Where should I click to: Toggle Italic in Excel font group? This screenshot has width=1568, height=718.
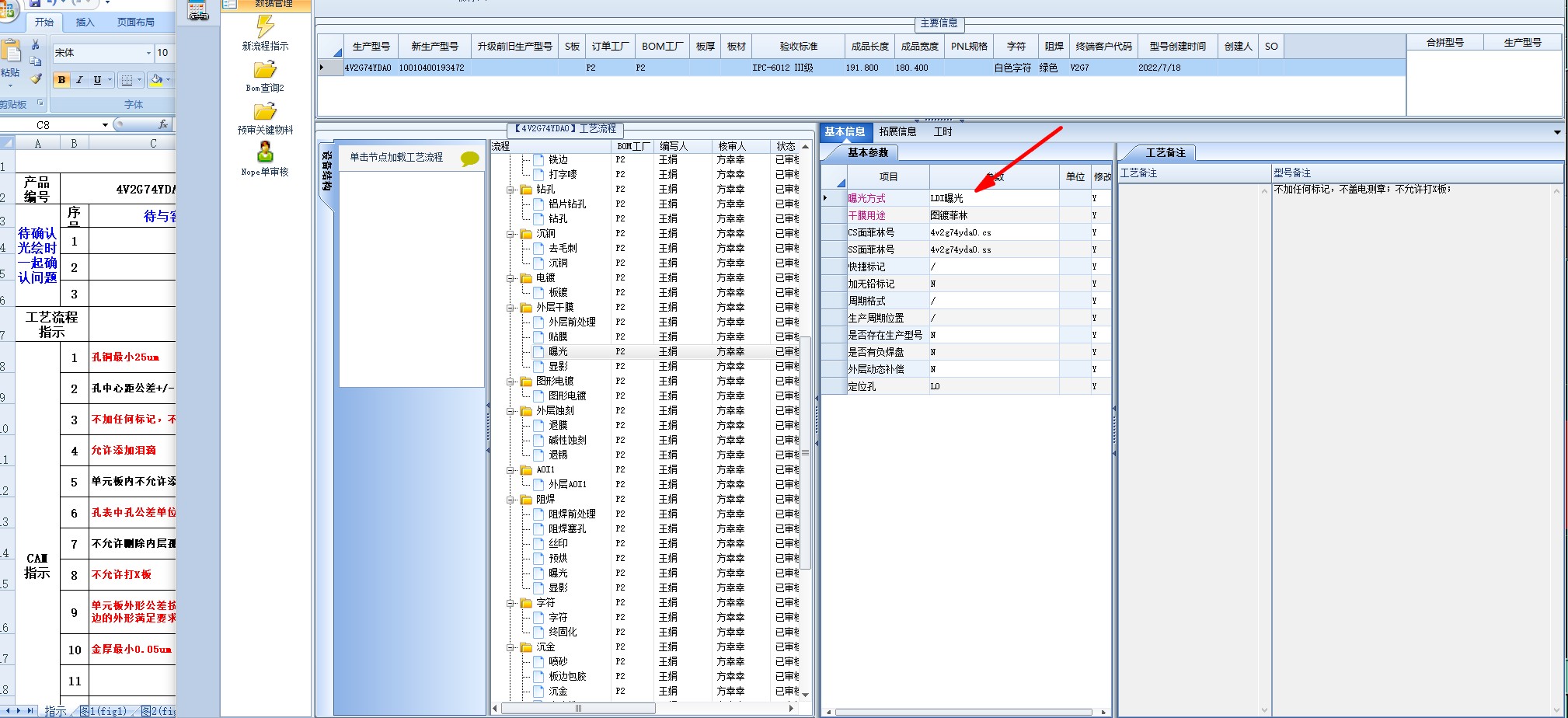(x=78, y=80)
